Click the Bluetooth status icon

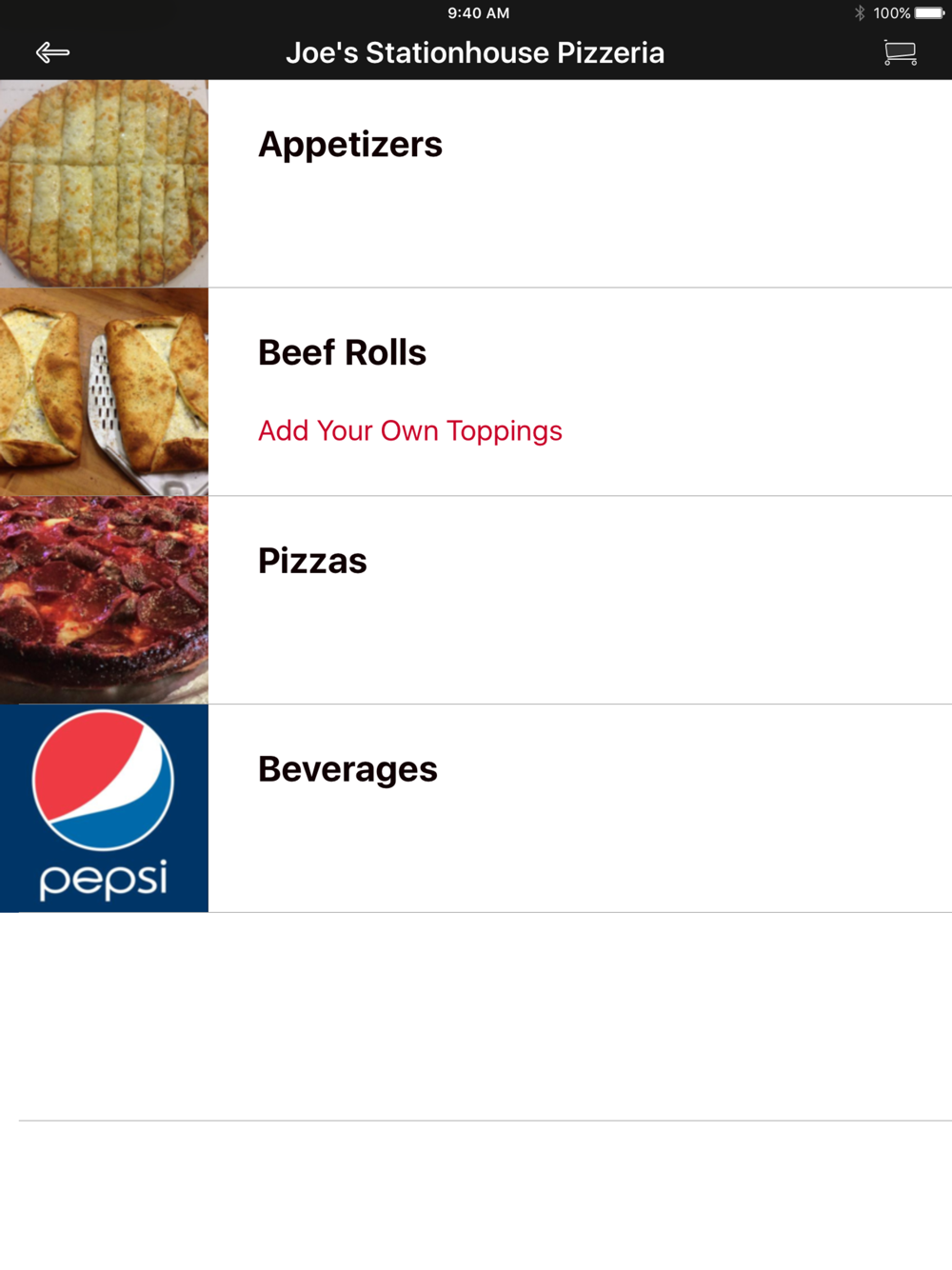pos(859,13)
